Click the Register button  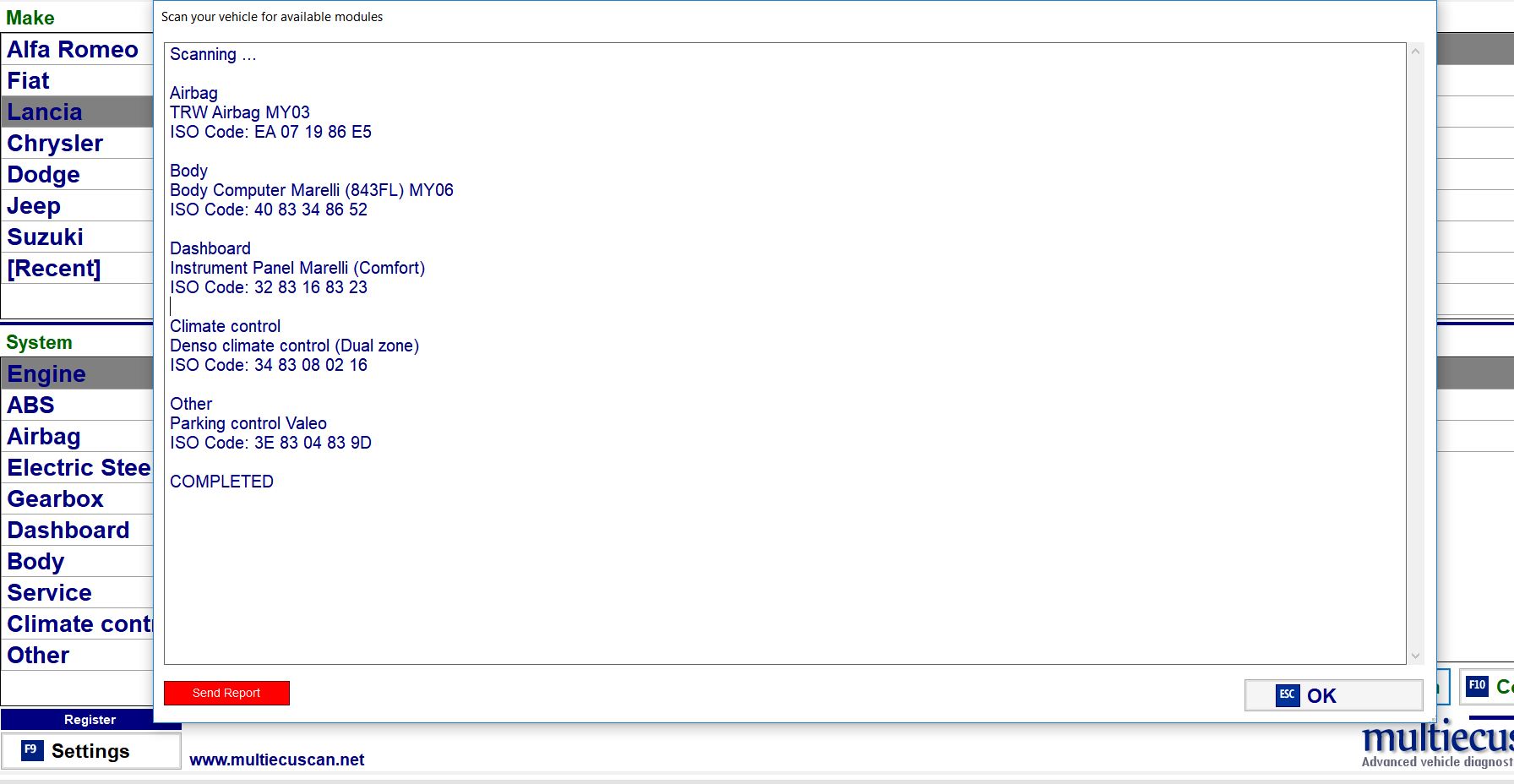coord(90,720)
